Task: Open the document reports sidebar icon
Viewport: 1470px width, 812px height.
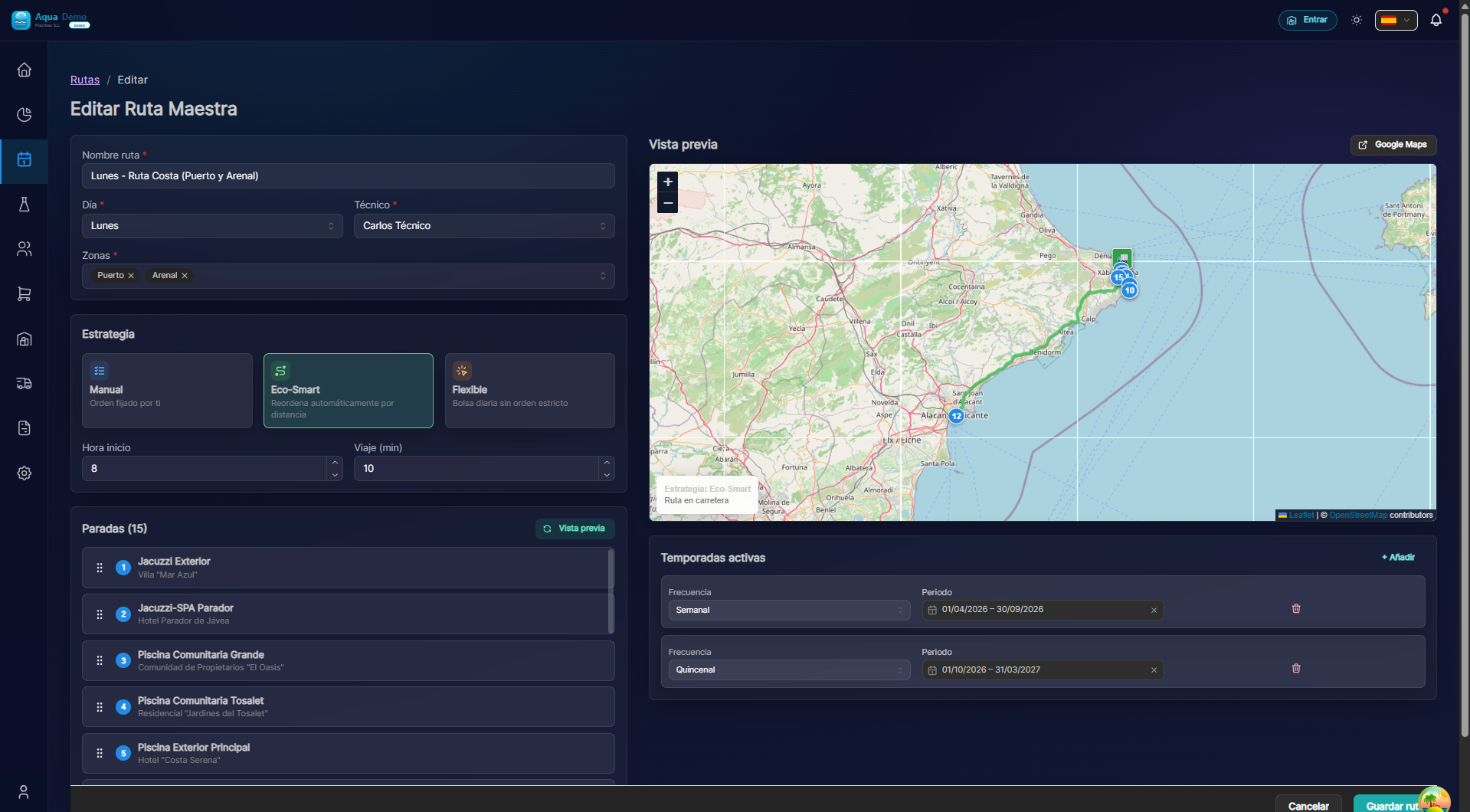Action: (24, 428)
